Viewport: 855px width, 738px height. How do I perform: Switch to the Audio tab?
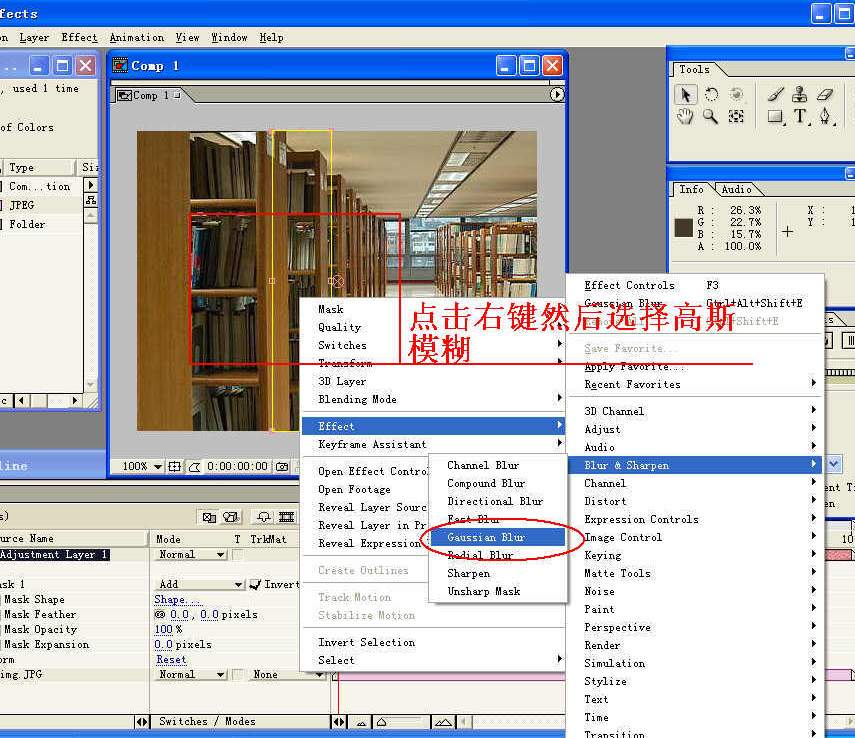tap(736, 189)
